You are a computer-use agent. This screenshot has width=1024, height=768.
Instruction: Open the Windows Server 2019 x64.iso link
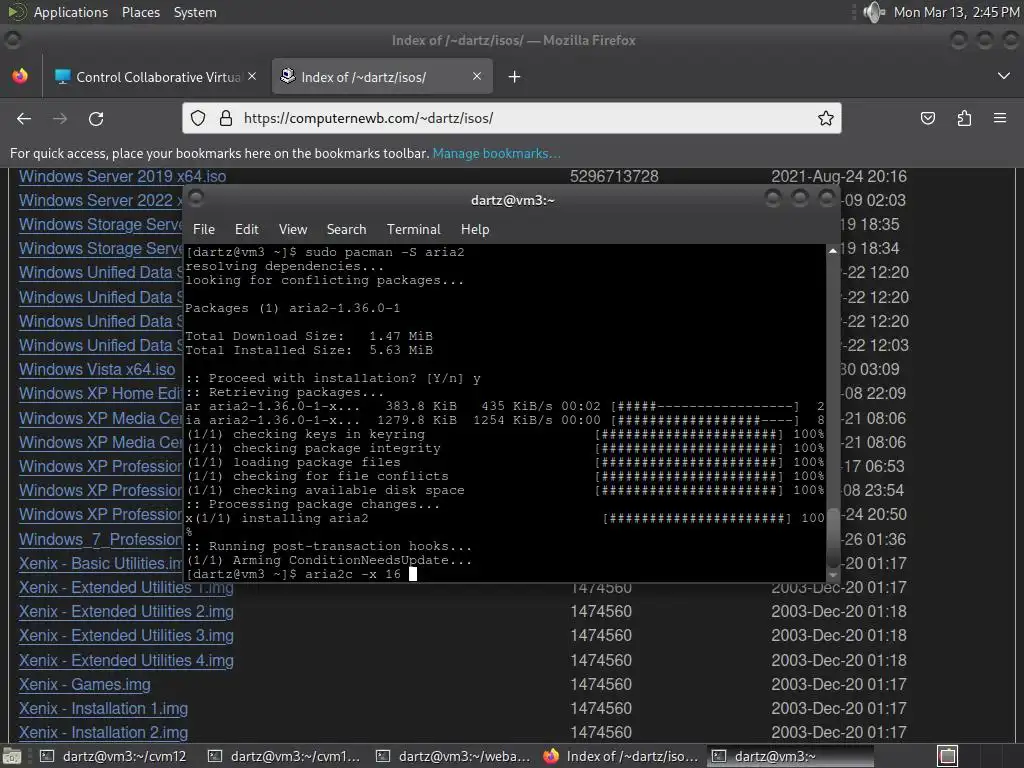click(x=123, y=176)
